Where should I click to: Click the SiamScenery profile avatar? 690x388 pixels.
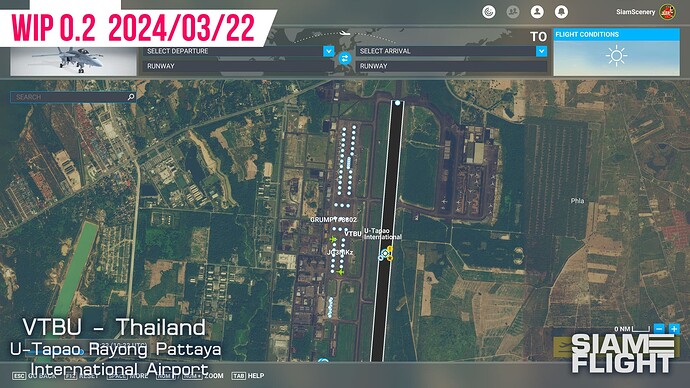(x=668, y=12)
